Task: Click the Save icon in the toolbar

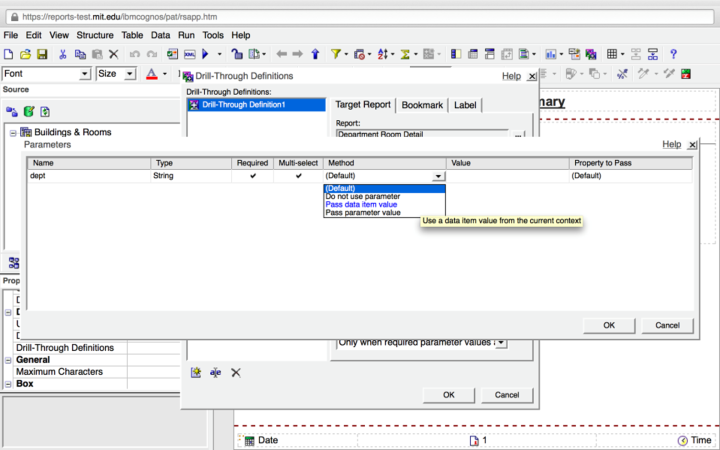Action: pyautogui.click(x=42, y=54)
